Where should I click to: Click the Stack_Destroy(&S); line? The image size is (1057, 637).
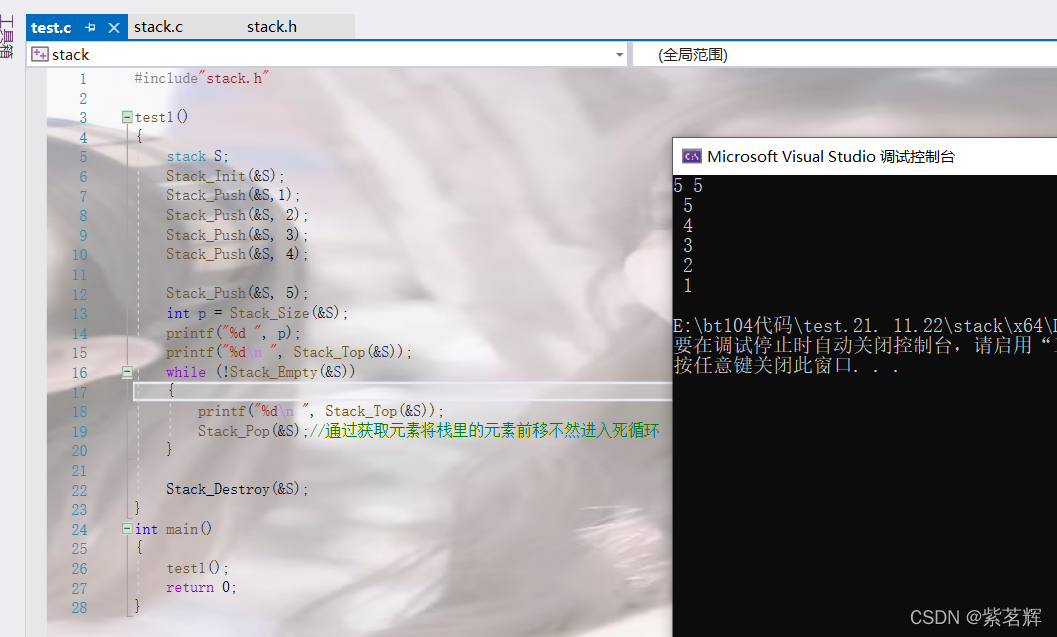(237, 489)
